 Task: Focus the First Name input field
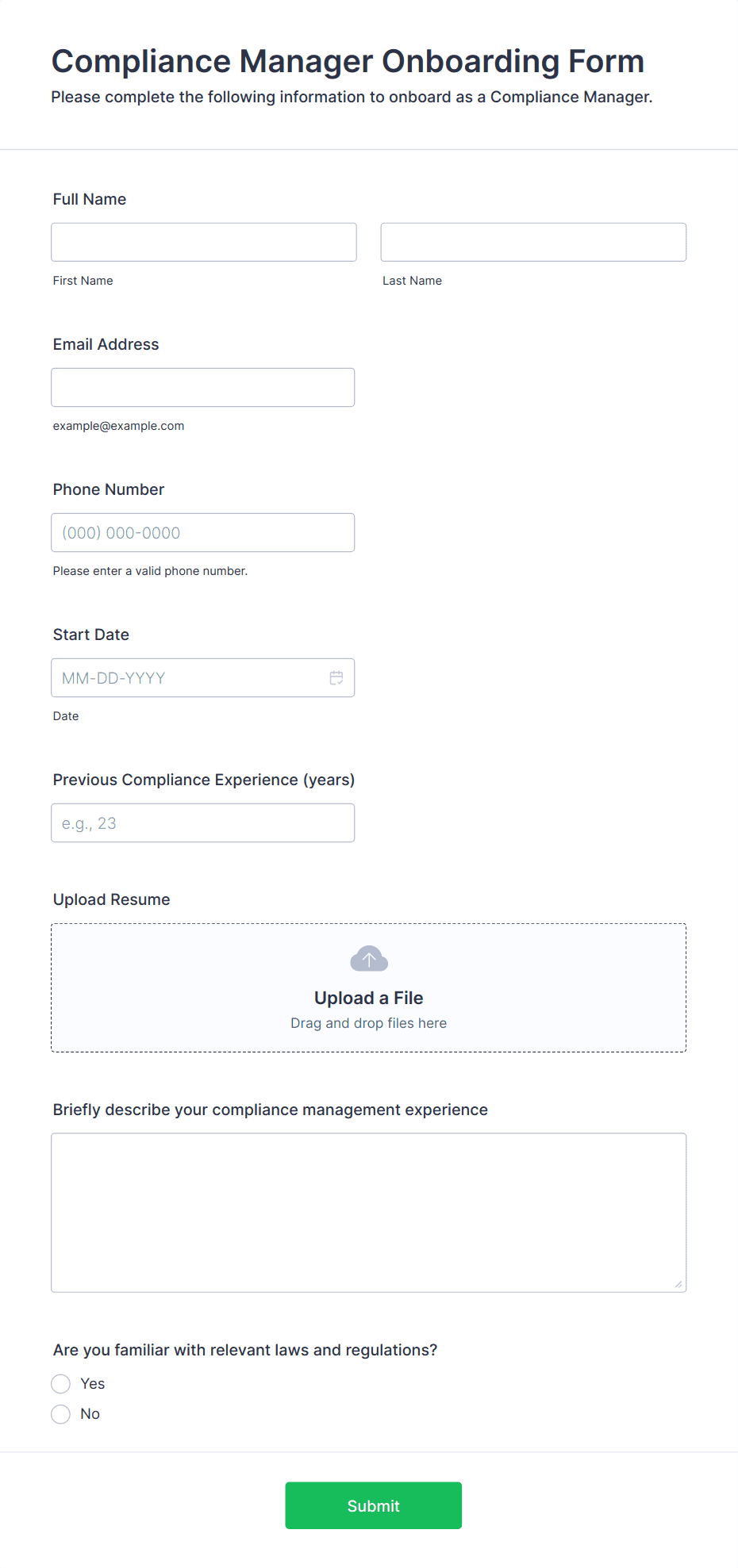point(204,242)
